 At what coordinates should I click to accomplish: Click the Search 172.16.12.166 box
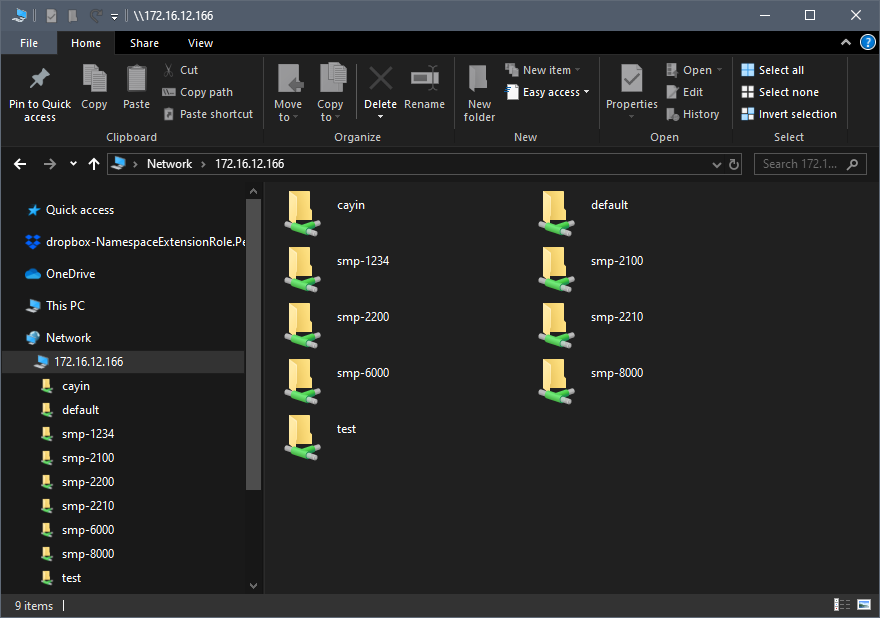tap(810, 164)
